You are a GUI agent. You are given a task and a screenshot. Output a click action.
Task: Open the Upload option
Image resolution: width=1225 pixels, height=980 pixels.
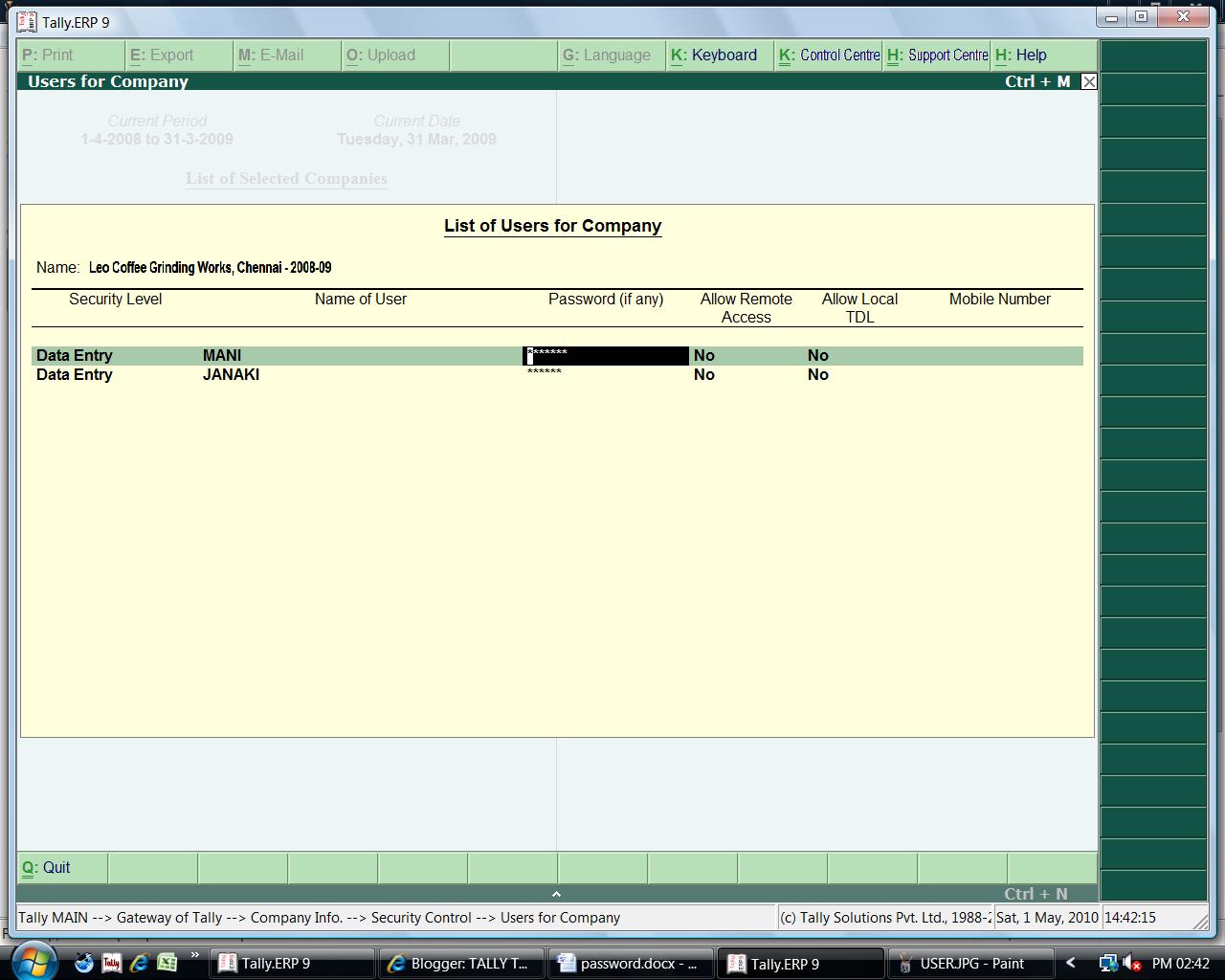click(396, 56)
